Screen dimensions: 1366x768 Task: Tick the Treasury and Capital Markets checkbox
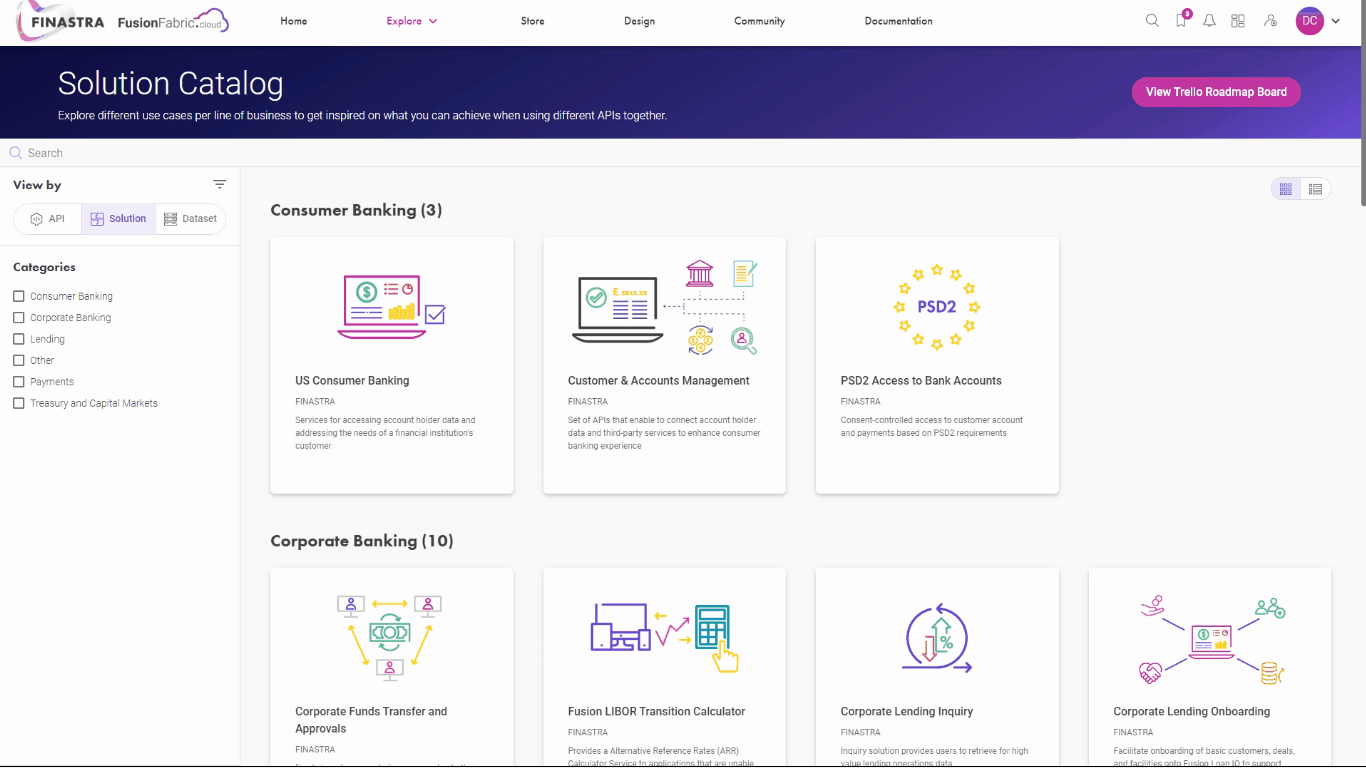(x=19, y=403)
